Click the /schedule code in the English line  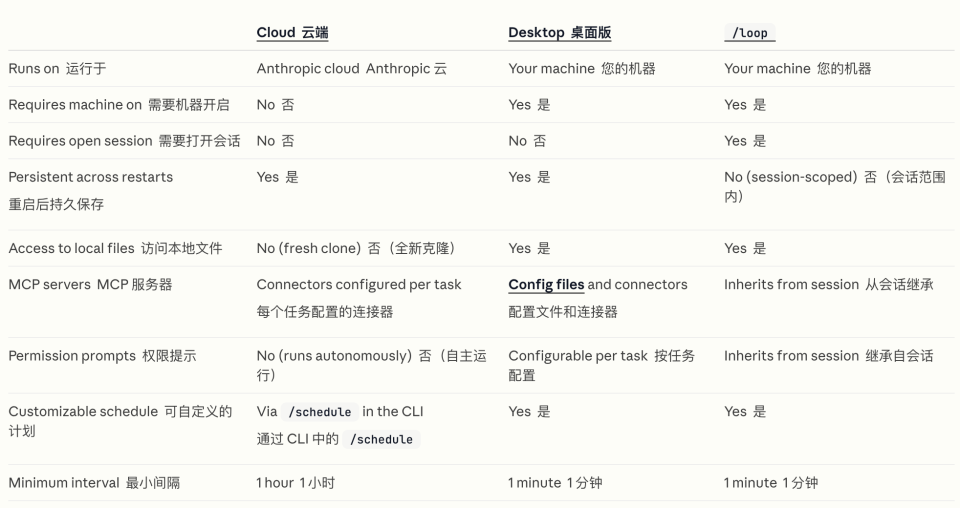click(x=319, y=412)
